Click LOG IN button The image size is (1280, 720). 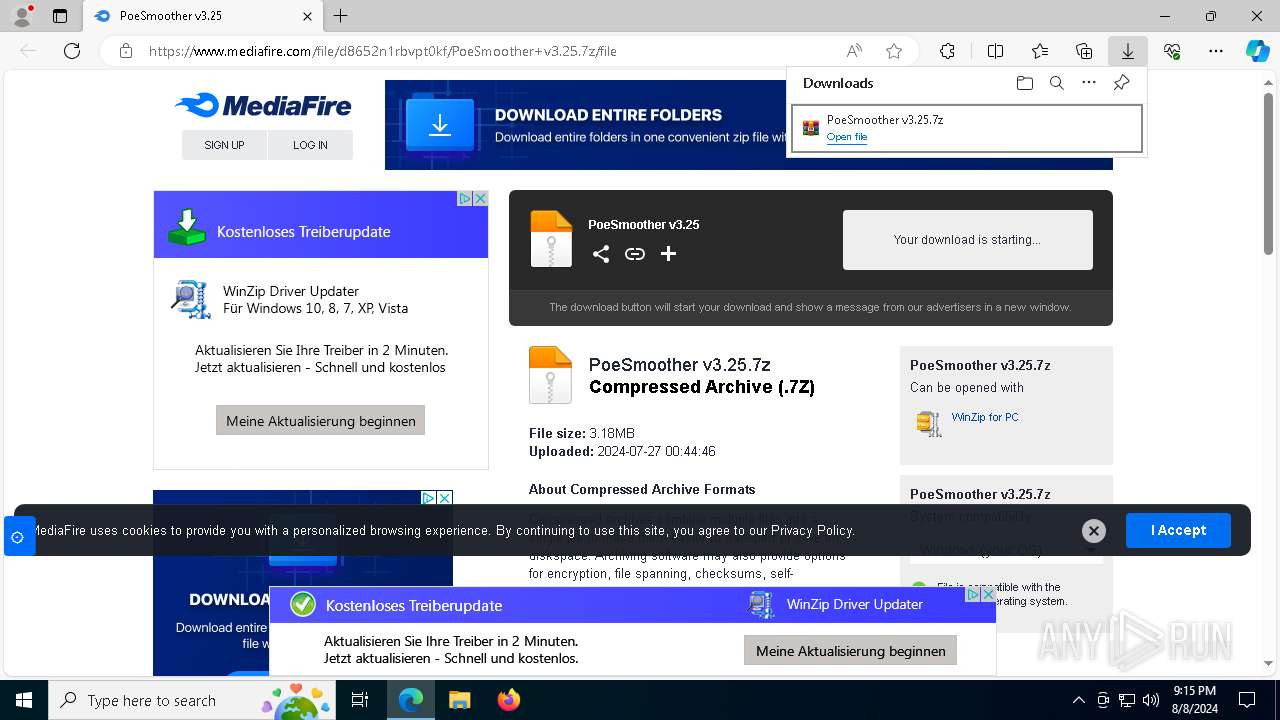tap(310, 145)
